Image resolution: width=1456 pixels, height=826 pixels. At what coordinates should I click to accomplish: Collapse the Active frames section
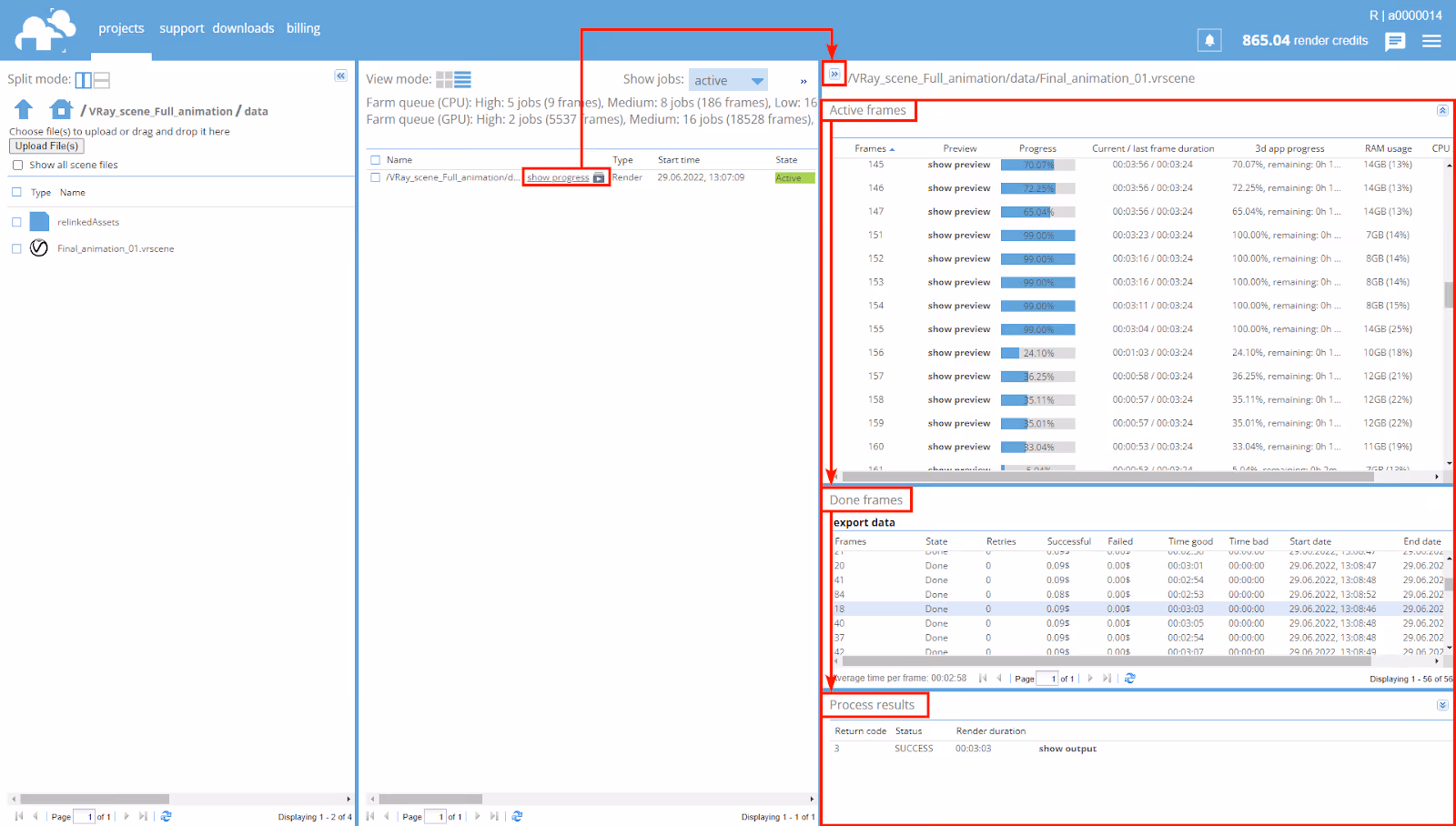(1442, 110)
